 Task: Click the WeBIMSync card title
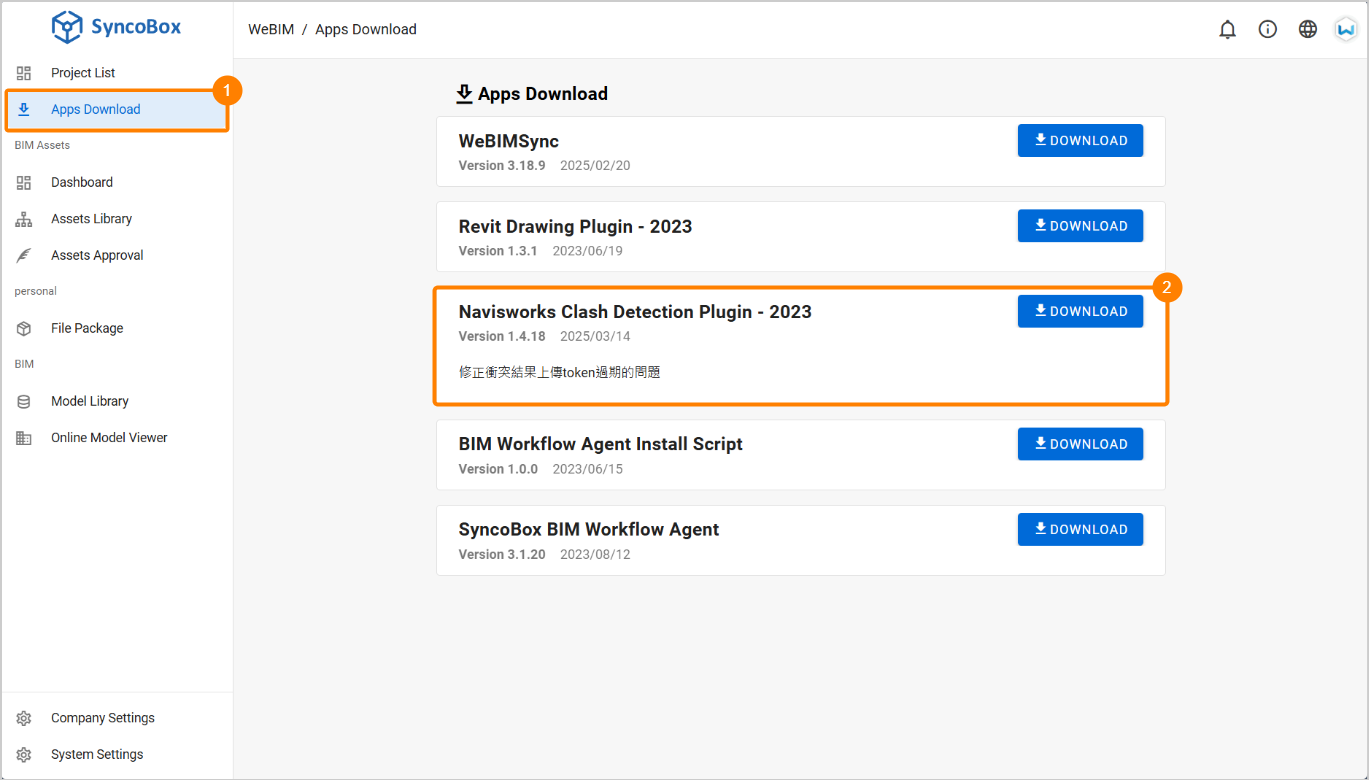pyautogui.click(x=509, y=141)
